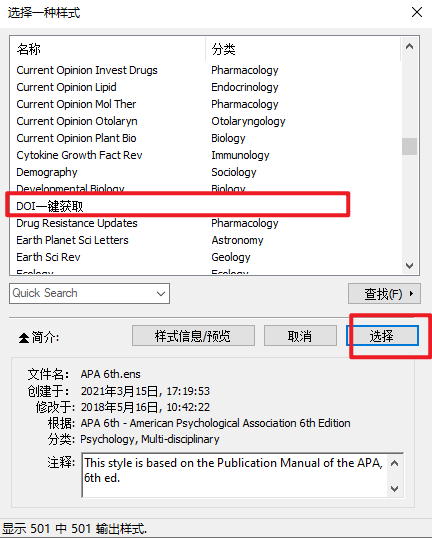
Task: Click down arrow in 注释 box
Action: [395, 488]
